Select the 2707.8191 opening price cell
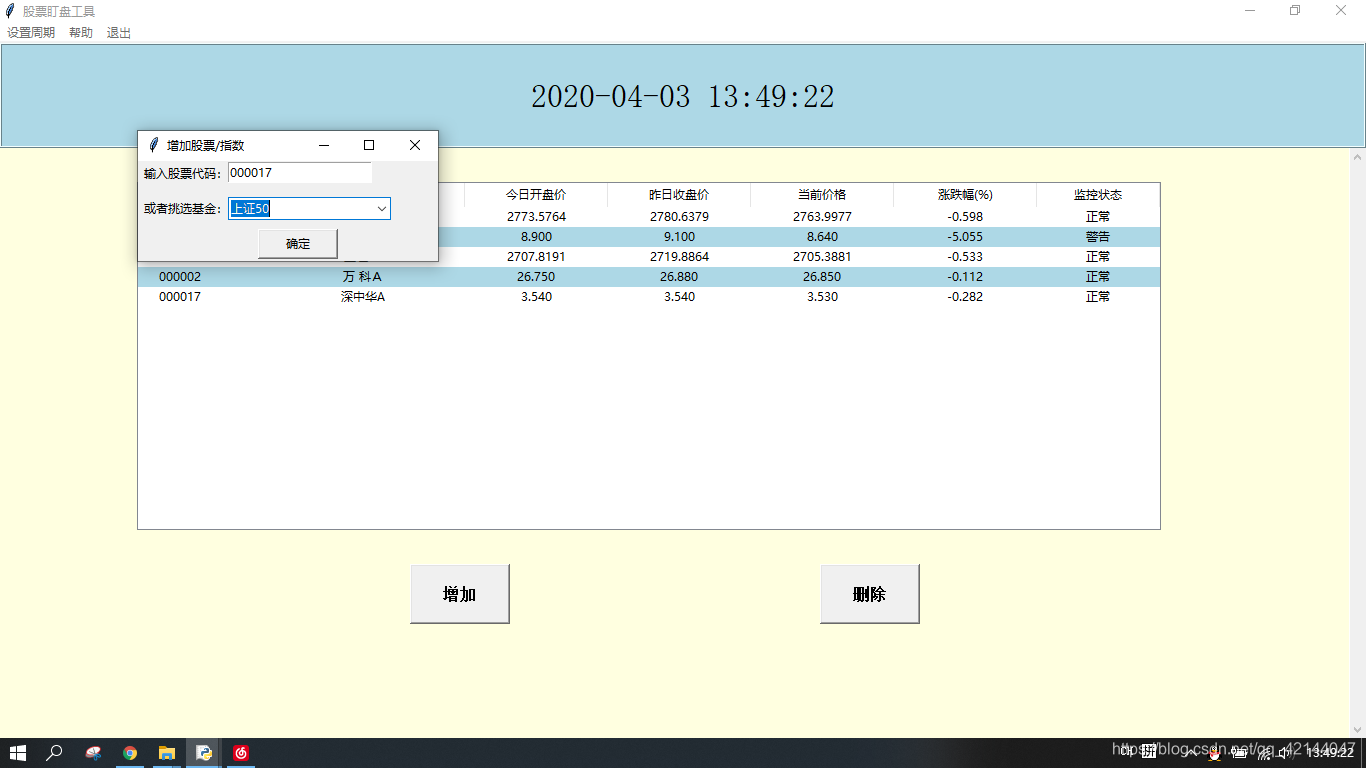 (x=536, y=257)
